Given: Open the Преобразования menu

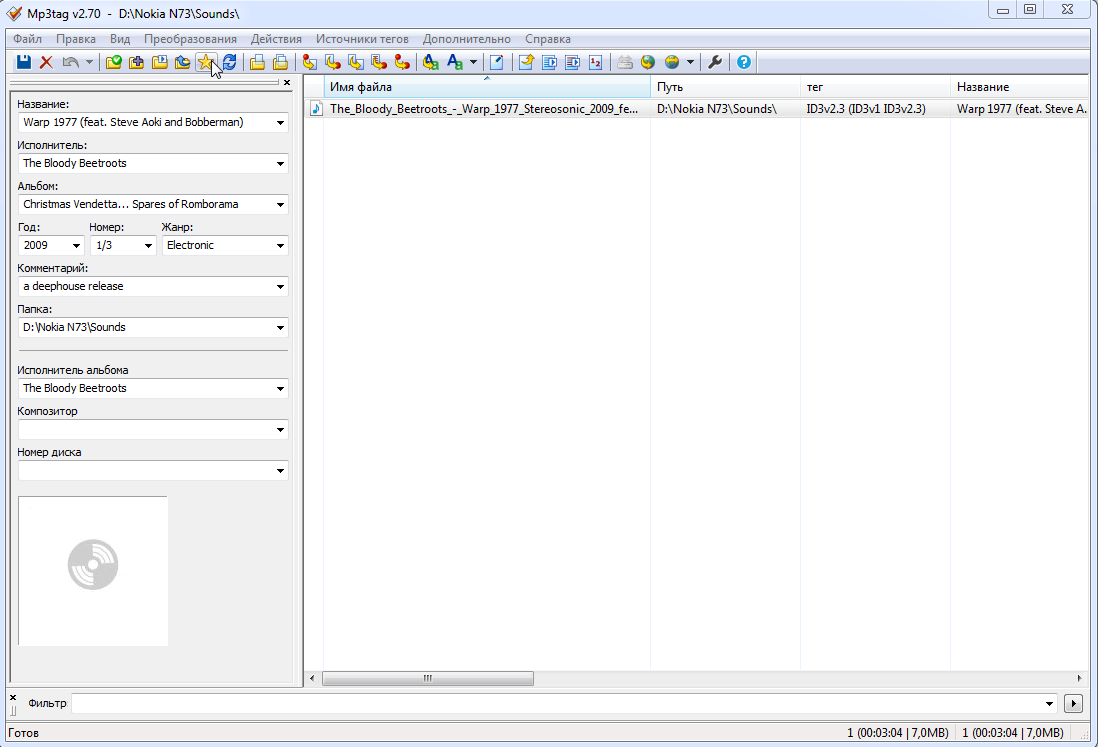Looking at the screenshot, I should click(190, 39).
